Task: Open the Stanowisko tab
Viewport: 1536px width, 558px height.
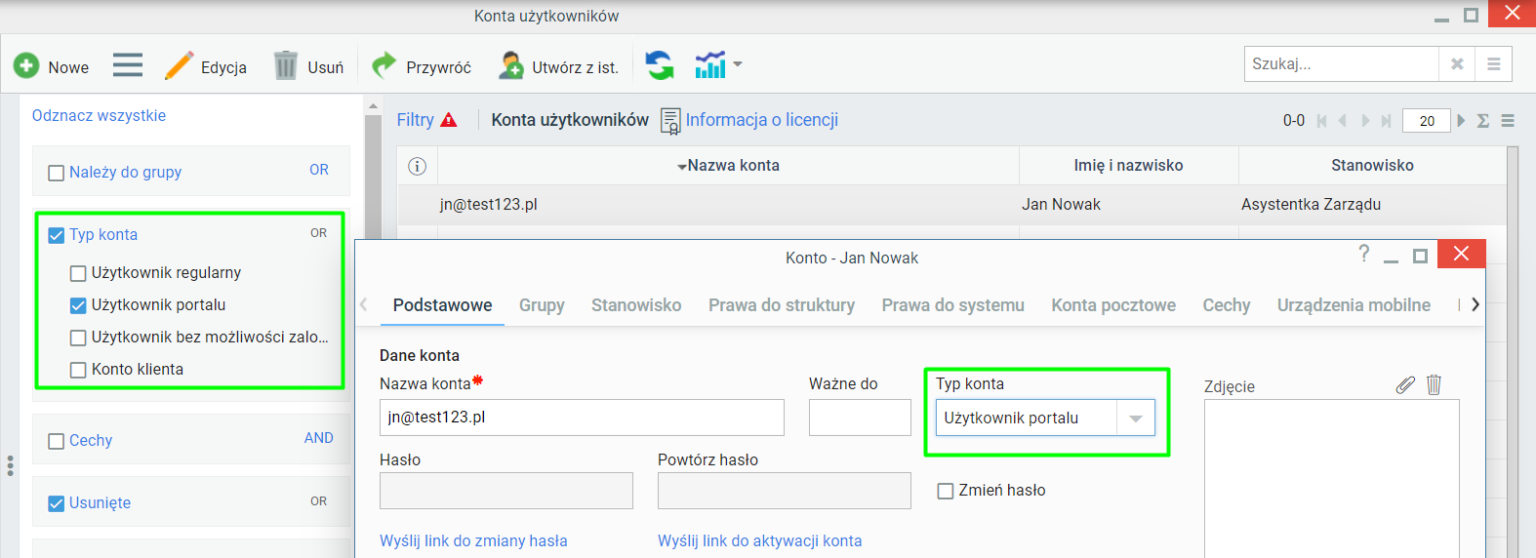Action: coord(637,305)
